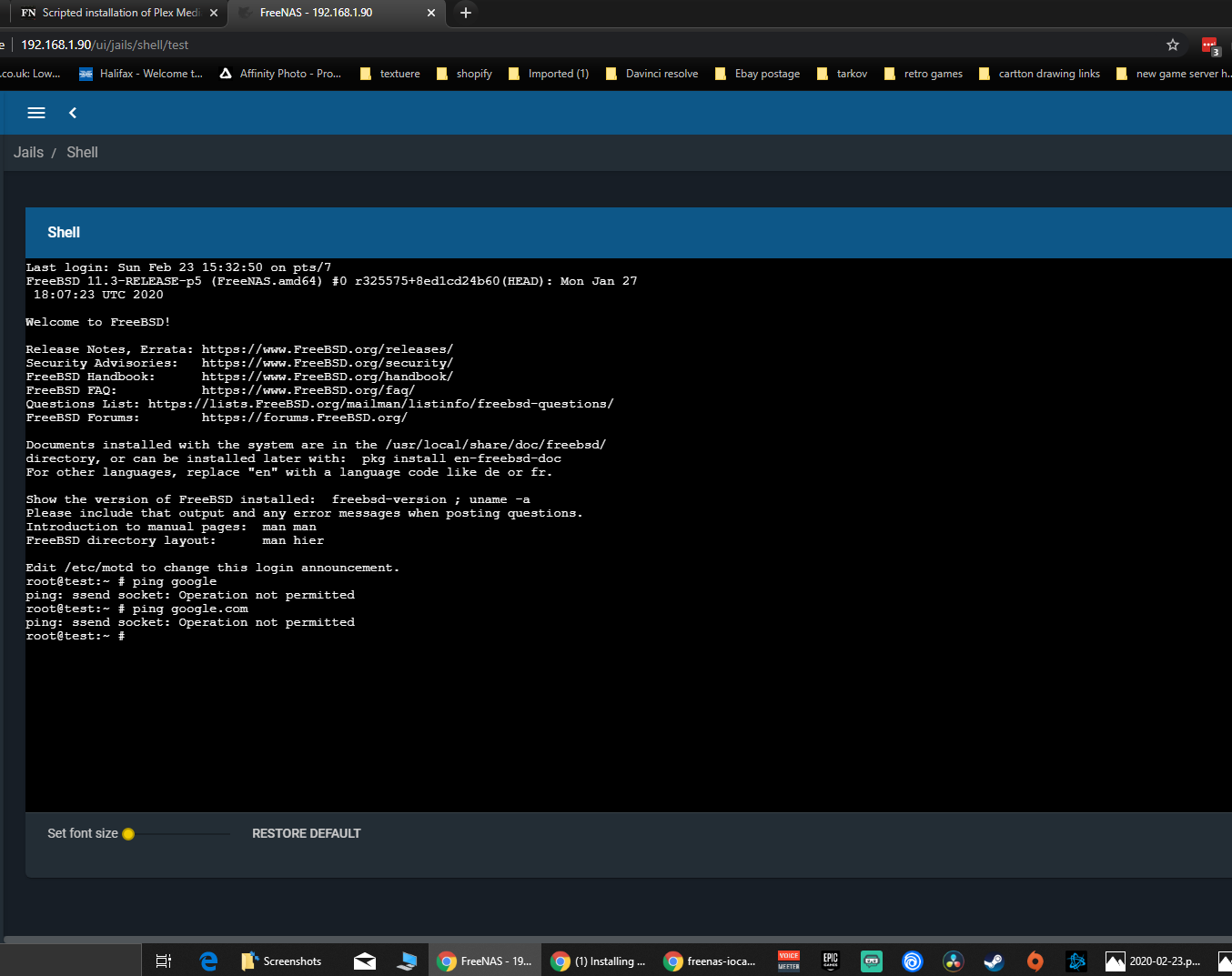Click the Set font size slider handle
The image size is (1232, 976).
(x=128, y=834)
